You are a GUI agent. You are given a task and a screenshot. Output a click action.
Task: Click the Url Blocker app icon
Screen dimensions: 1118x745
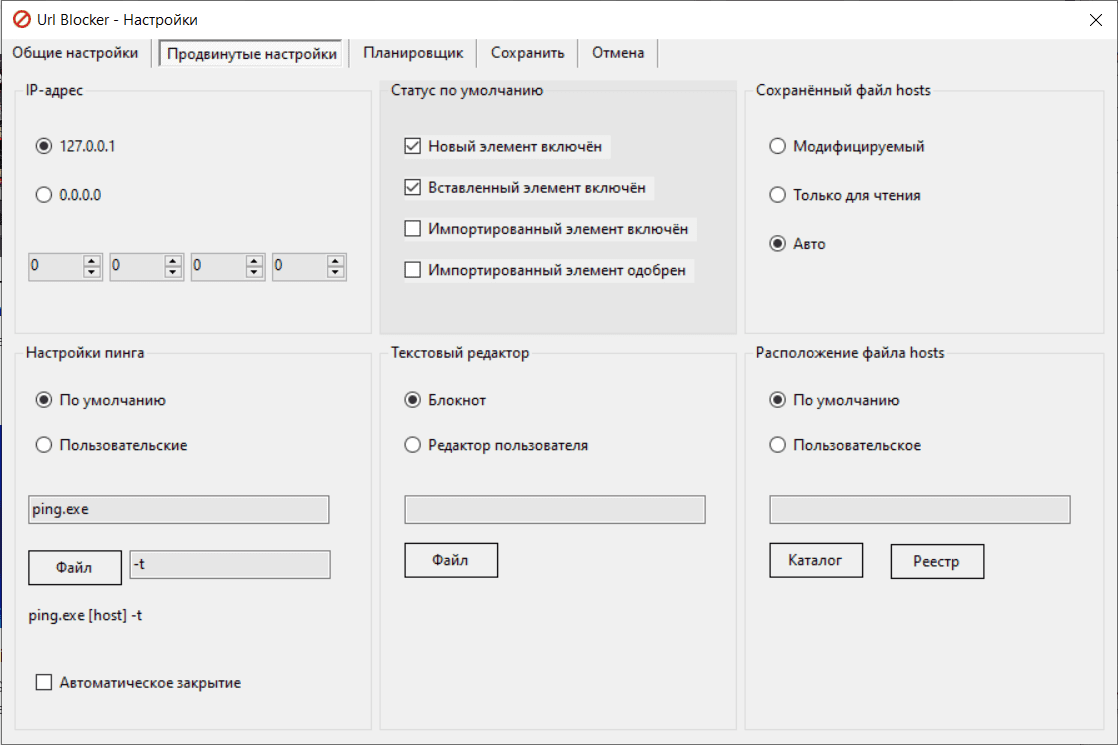[20, 20]
